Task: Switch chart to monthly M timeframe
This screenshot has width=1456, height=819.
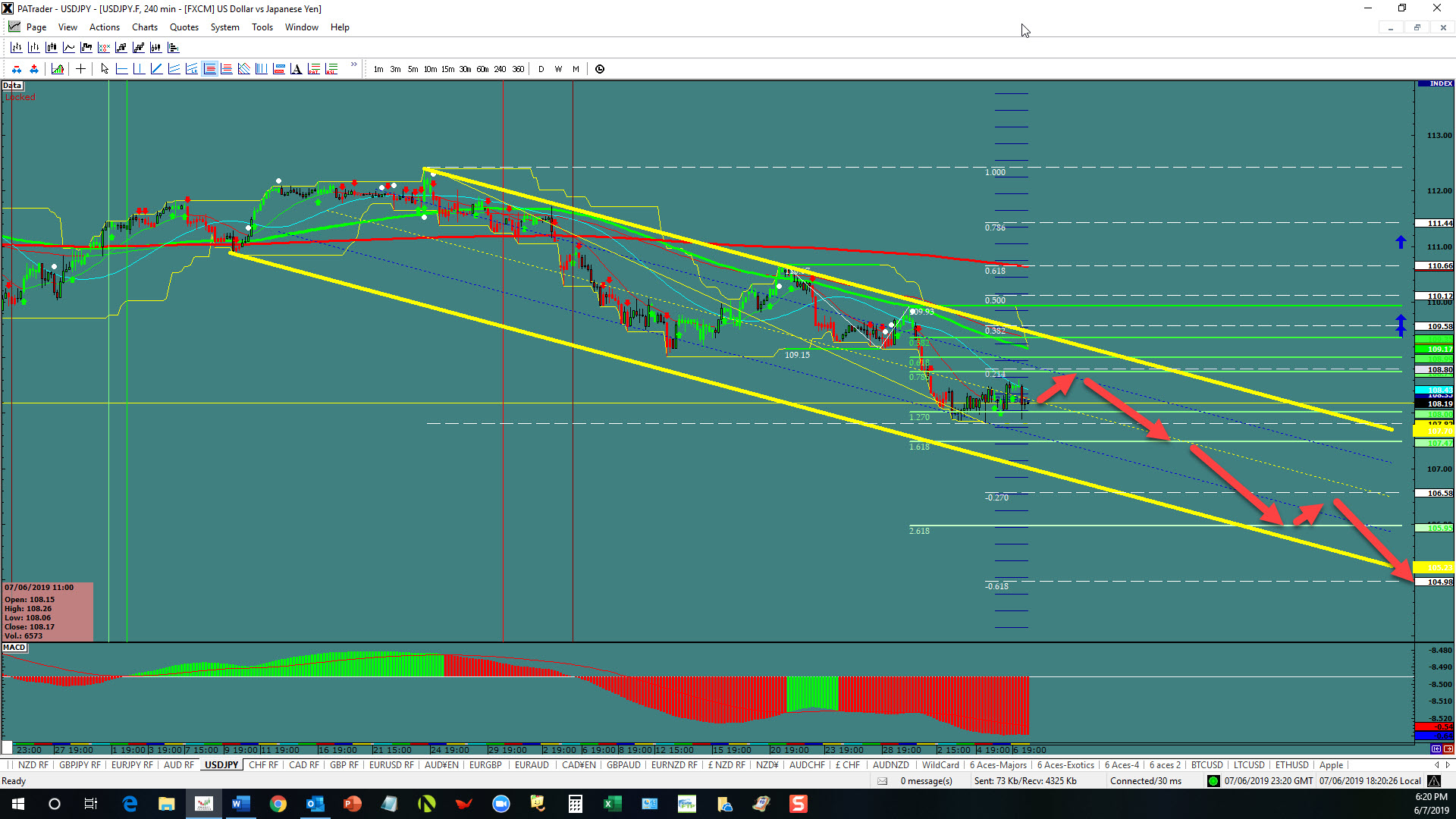Action: pos(576,69)
